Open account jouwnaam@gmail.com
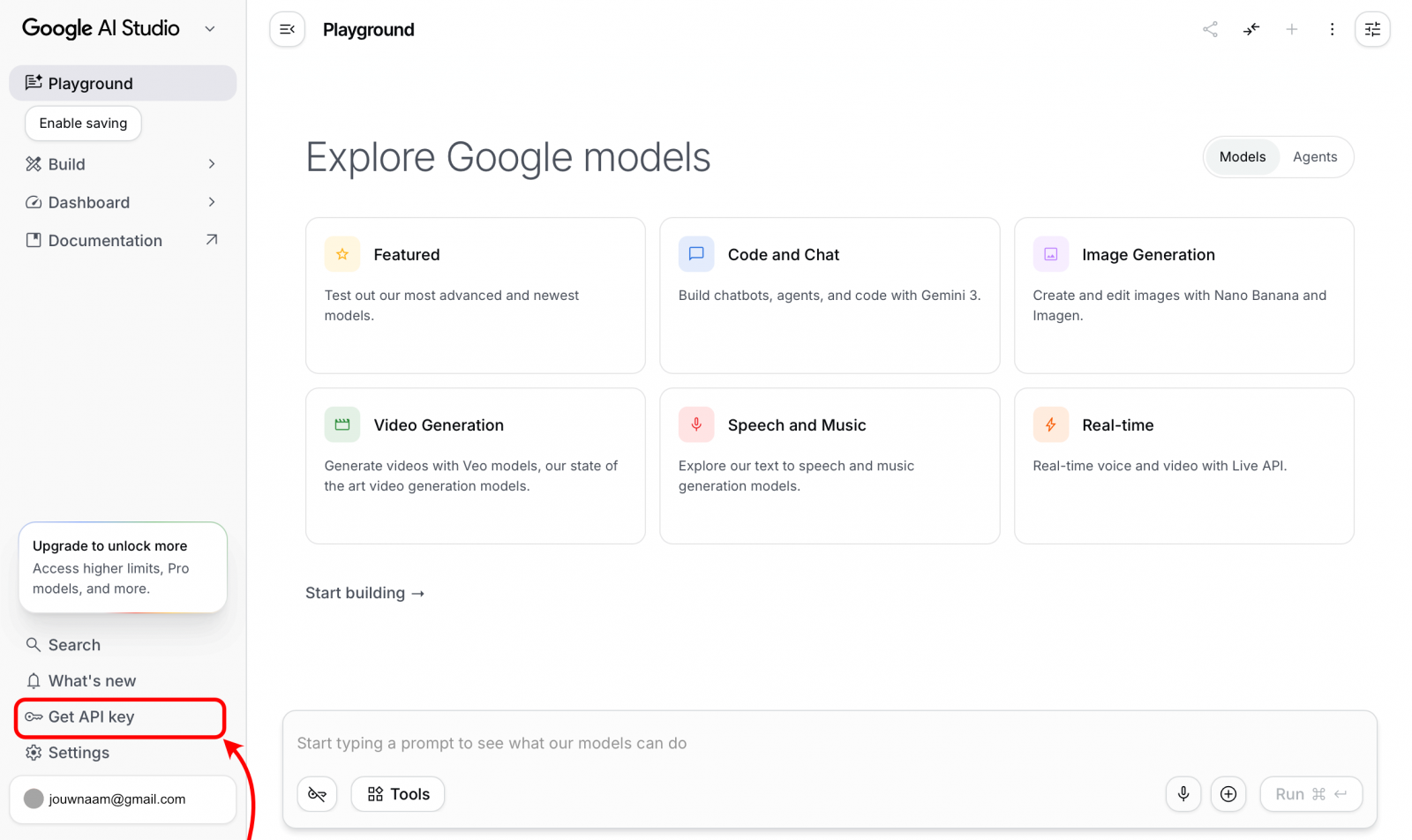The height and width of the screenshot is (840, 1412). (123, 799)
